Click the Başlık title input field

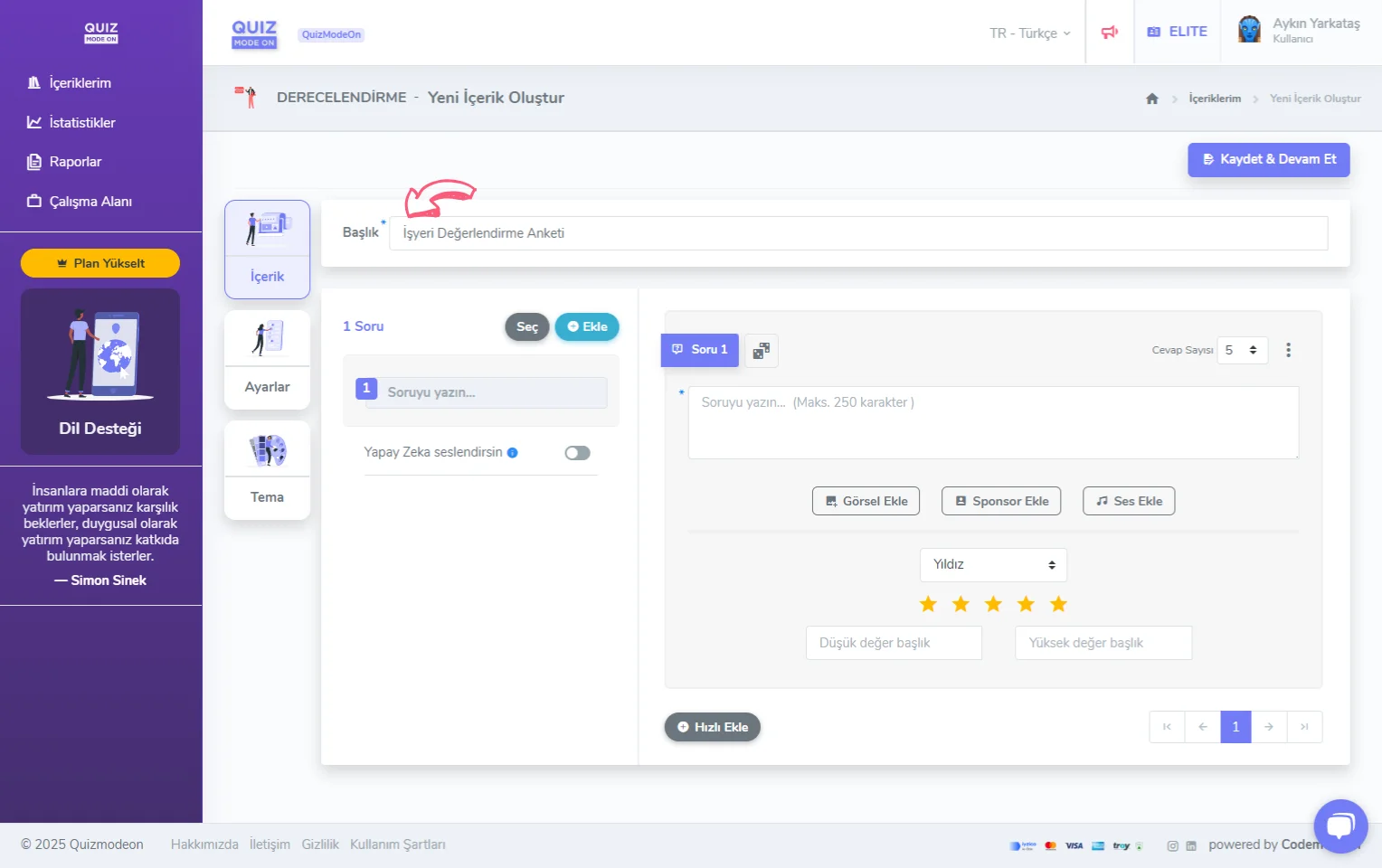[x=857, y=233]
